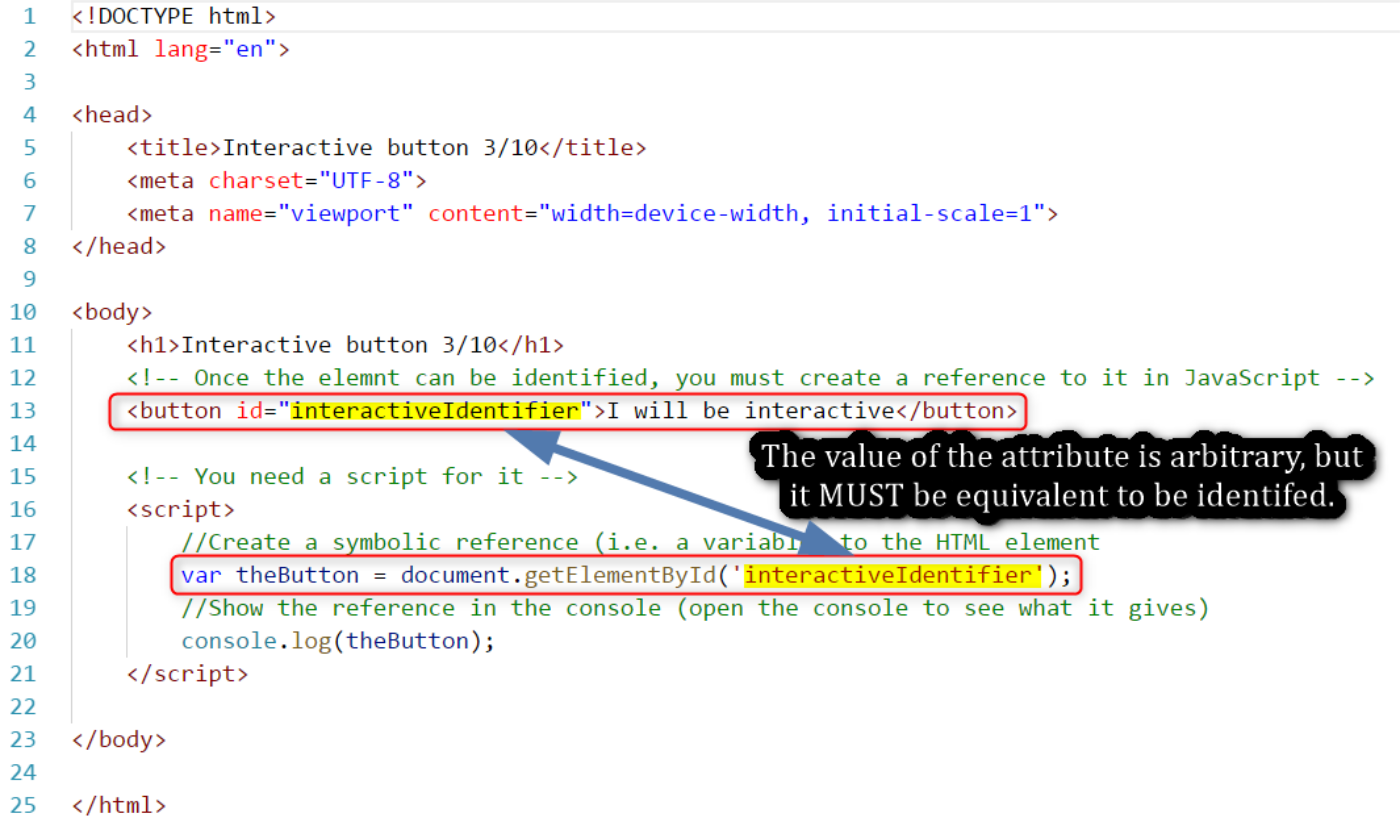Click the h1 heading element on line 11
Image resolution: width=1400 pixels, height=826 pixels.
pyautogui.click(x=345, y=344)
